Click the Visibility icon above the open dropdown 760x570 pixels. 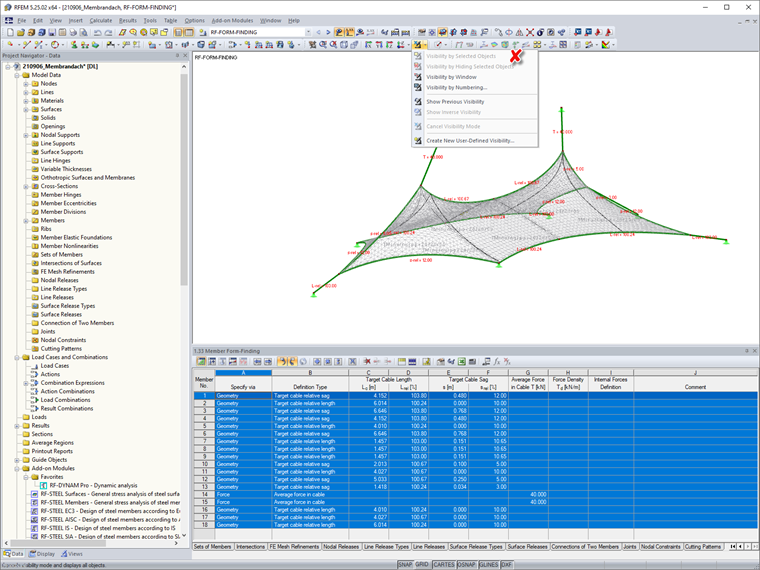click(x=418, y=45)
